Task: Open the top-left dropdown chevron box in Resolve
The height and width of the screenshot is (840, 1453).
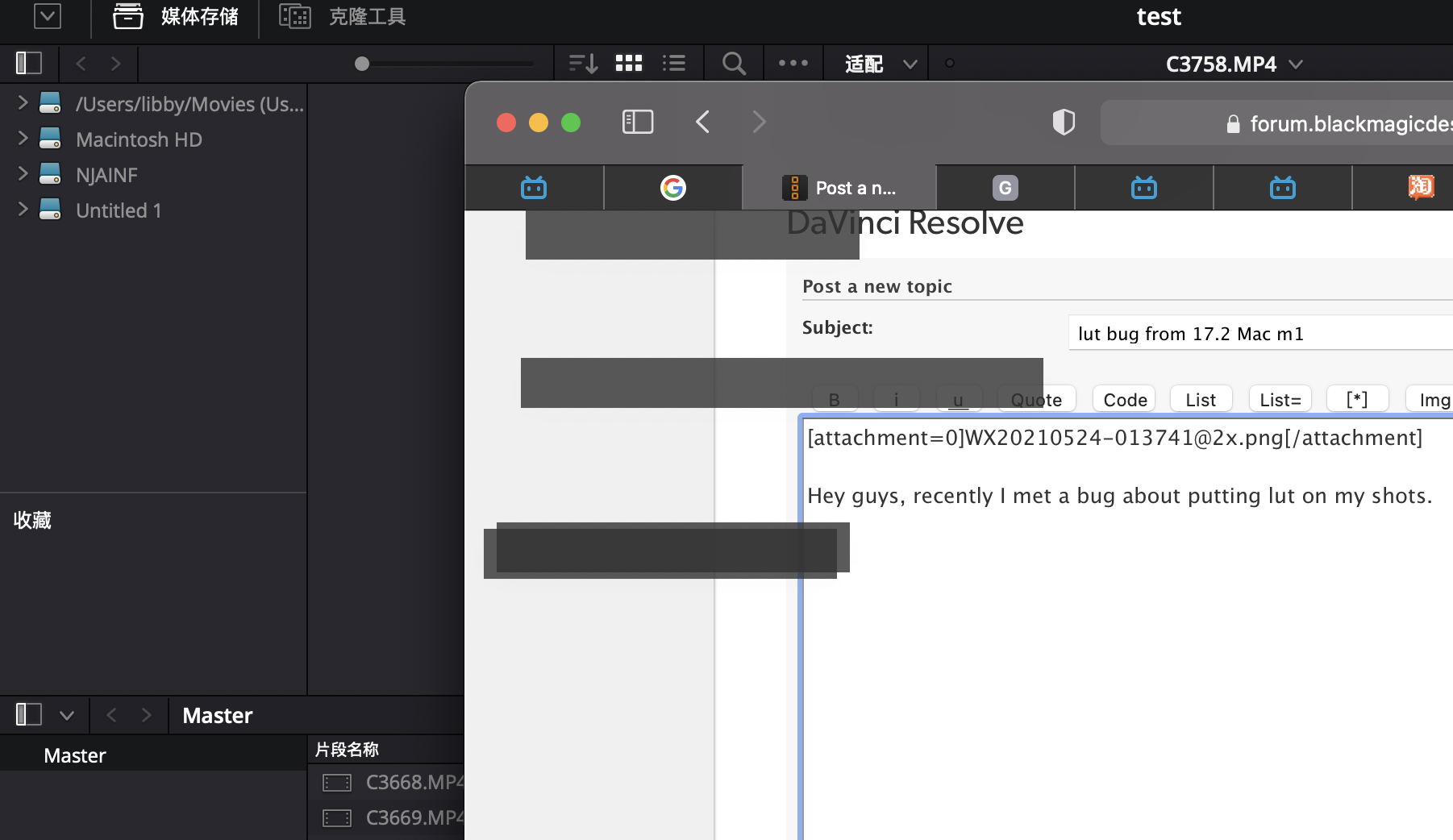Action: pyautogui.click(x=48, y=15)
